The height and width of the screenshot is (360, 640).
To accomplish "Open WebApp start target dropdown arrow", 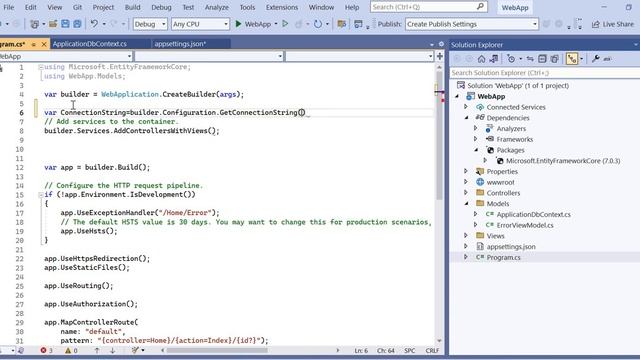I will [276, 24].
